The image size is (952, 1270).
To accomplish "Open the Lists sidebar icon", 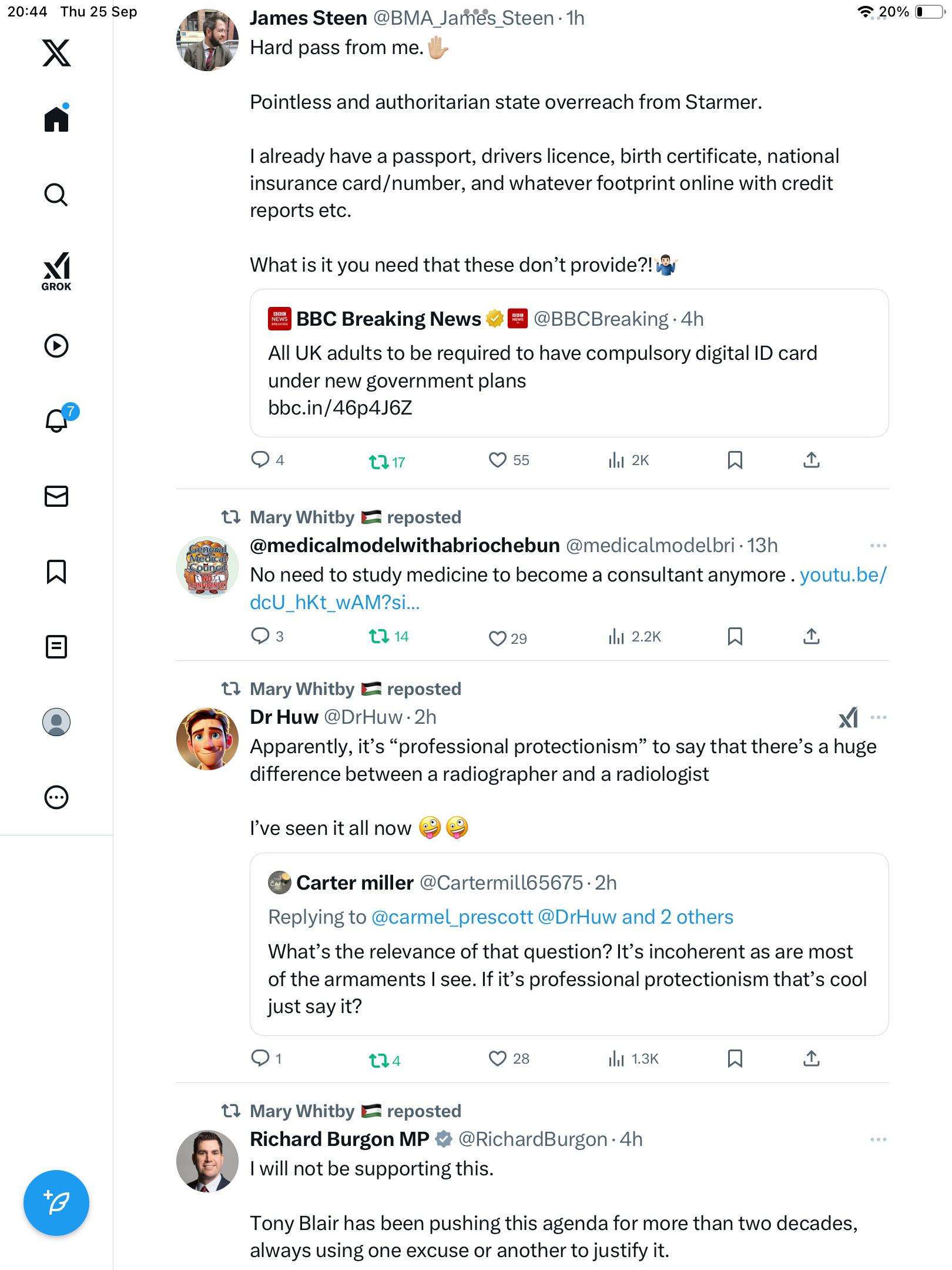I will coord(56,647).
